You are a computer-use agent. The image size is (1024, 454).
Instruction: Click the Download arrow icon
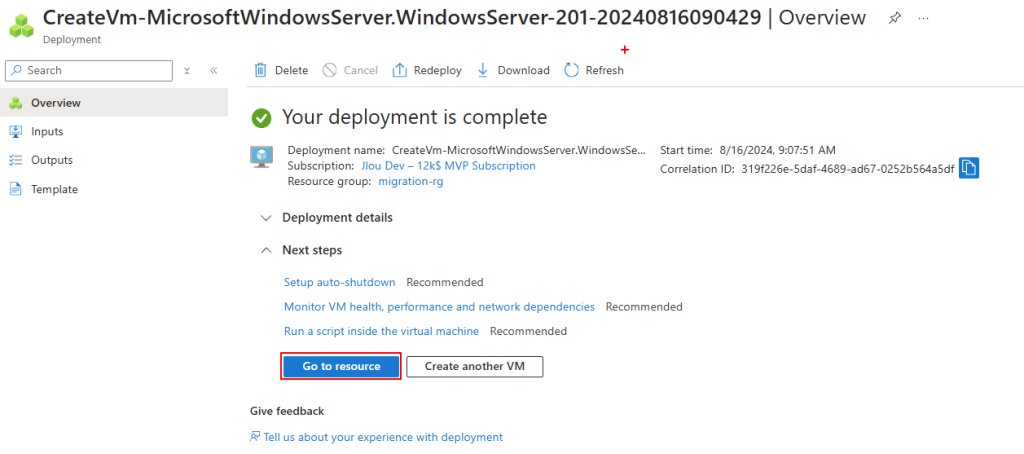tap(483, 70)
